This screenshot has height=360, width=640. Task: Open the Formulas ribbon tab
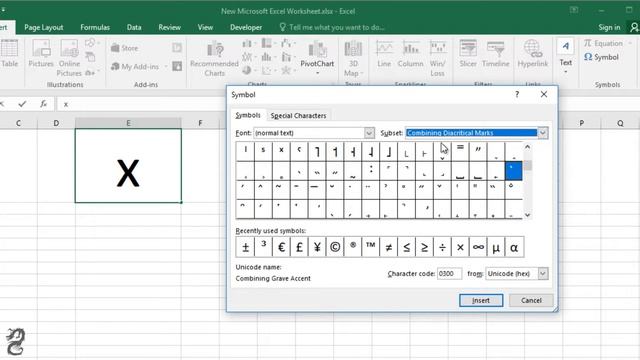pyautogui.click(x=95, y=27)
